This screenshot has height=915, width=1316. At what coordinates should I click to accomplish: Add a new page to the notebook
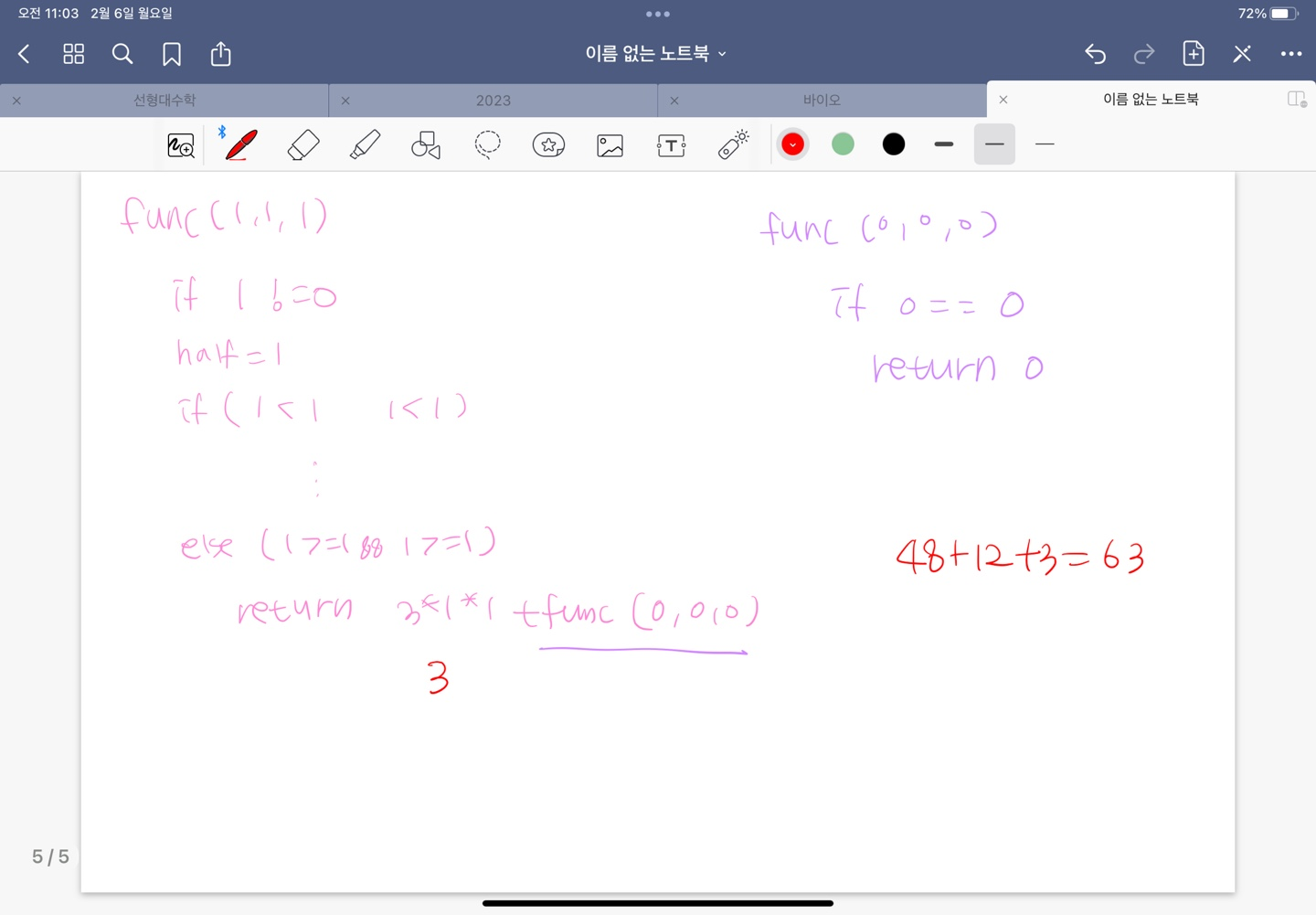click(x=1194, y=54)
